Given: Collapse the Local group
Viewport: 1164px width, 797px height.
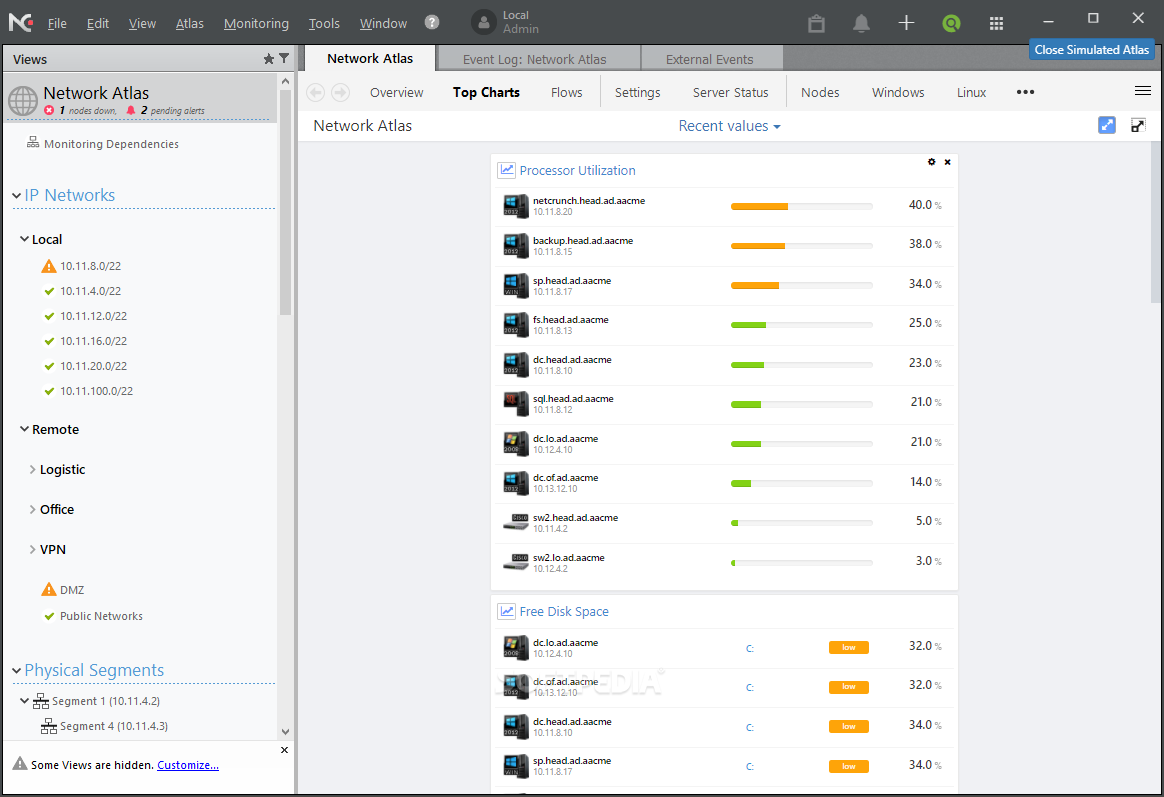Looking at the screenshot, I should click(24, 239).
